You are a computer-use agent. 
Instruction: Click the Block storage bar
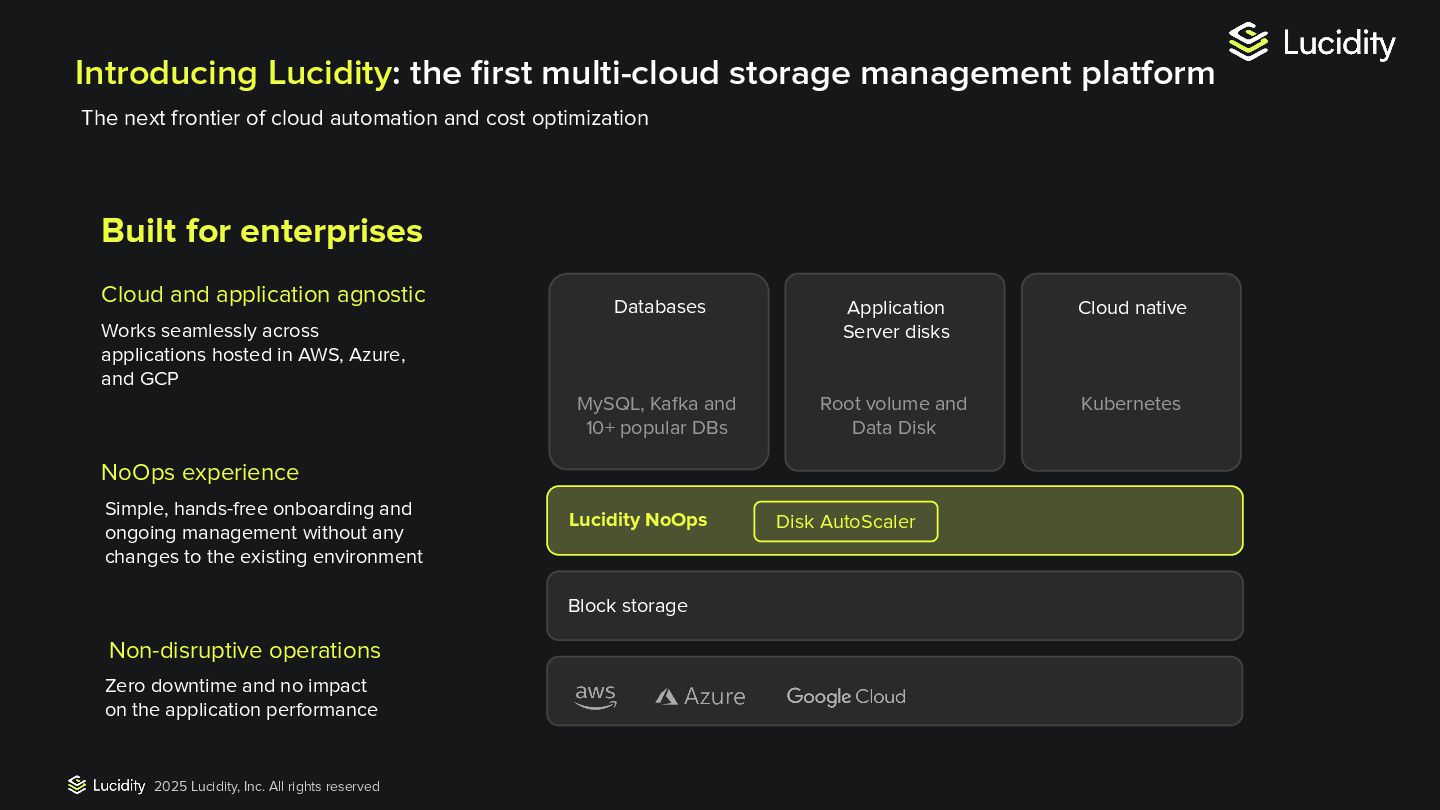(894, 606)
